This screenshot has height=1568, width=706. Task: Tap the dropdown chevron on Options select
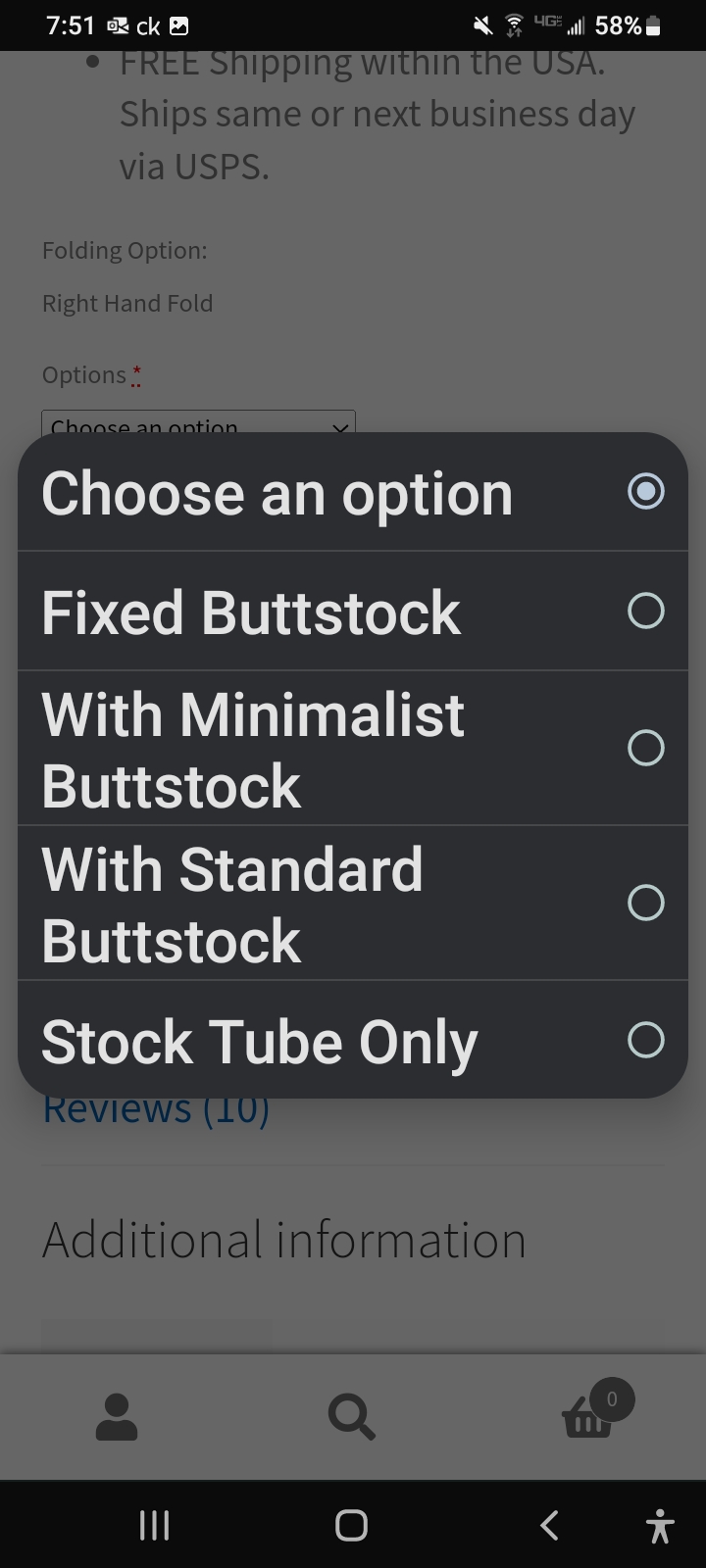tap(339, 425)
